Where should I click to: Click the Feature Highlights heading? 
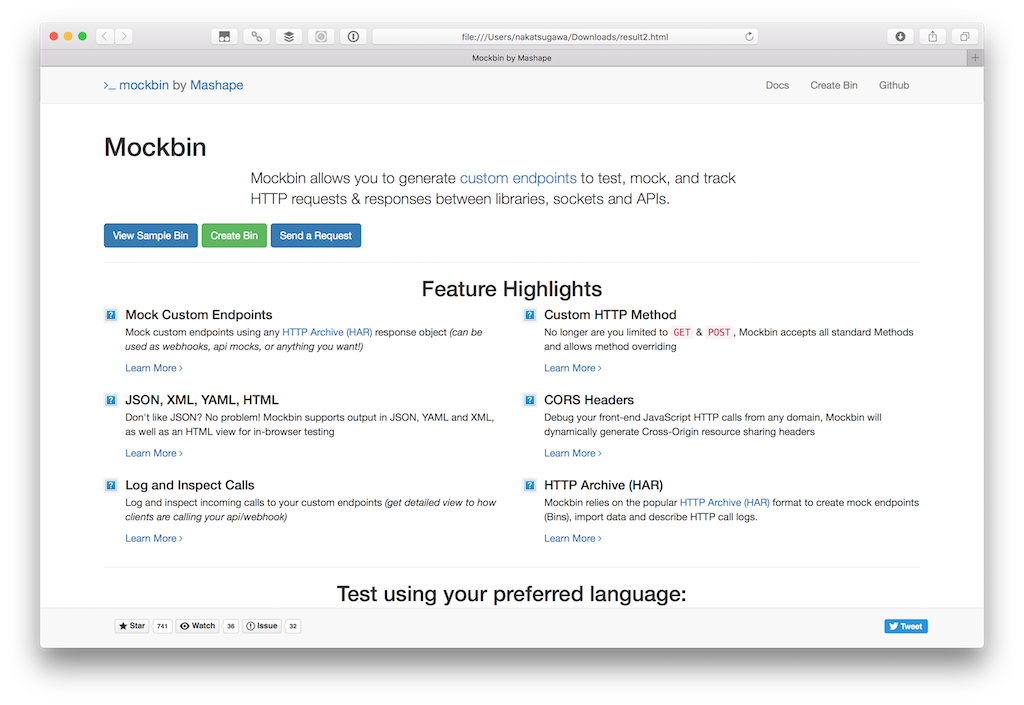pyautogui.click(x=512, y=289)
